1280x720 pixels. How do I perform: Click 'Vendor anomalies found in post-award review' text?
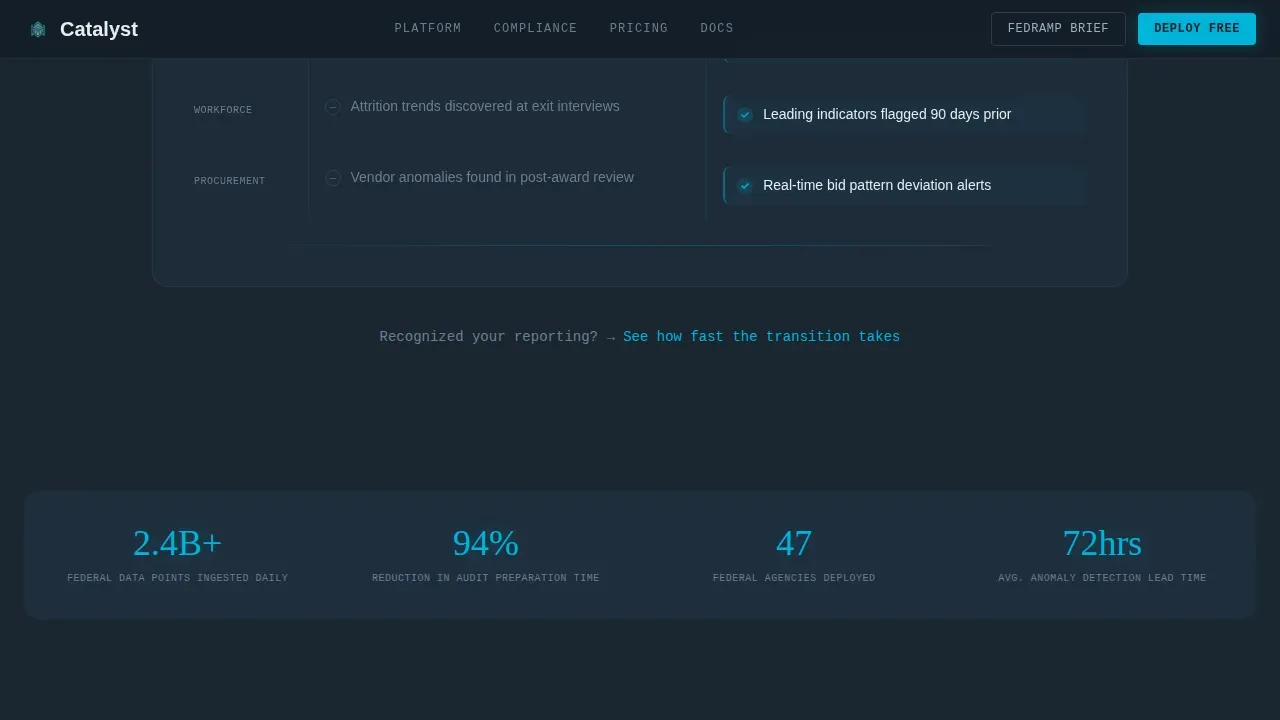pos(492,177)
